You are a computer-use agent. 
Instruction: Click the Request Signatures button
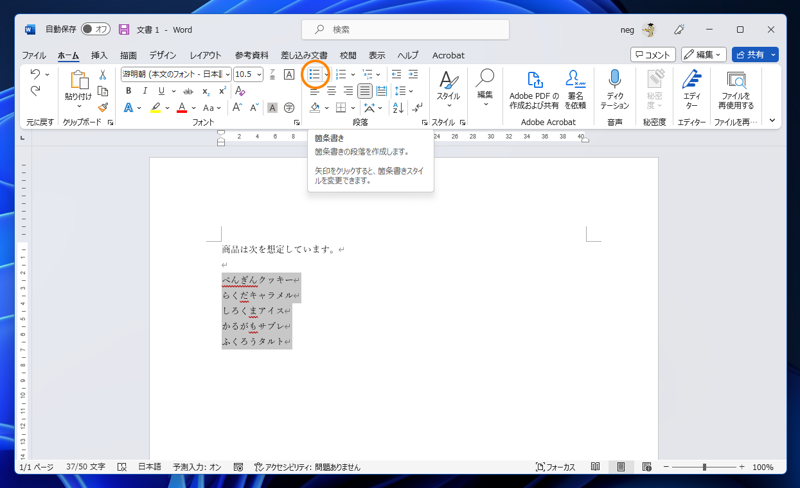pos(575,90)
